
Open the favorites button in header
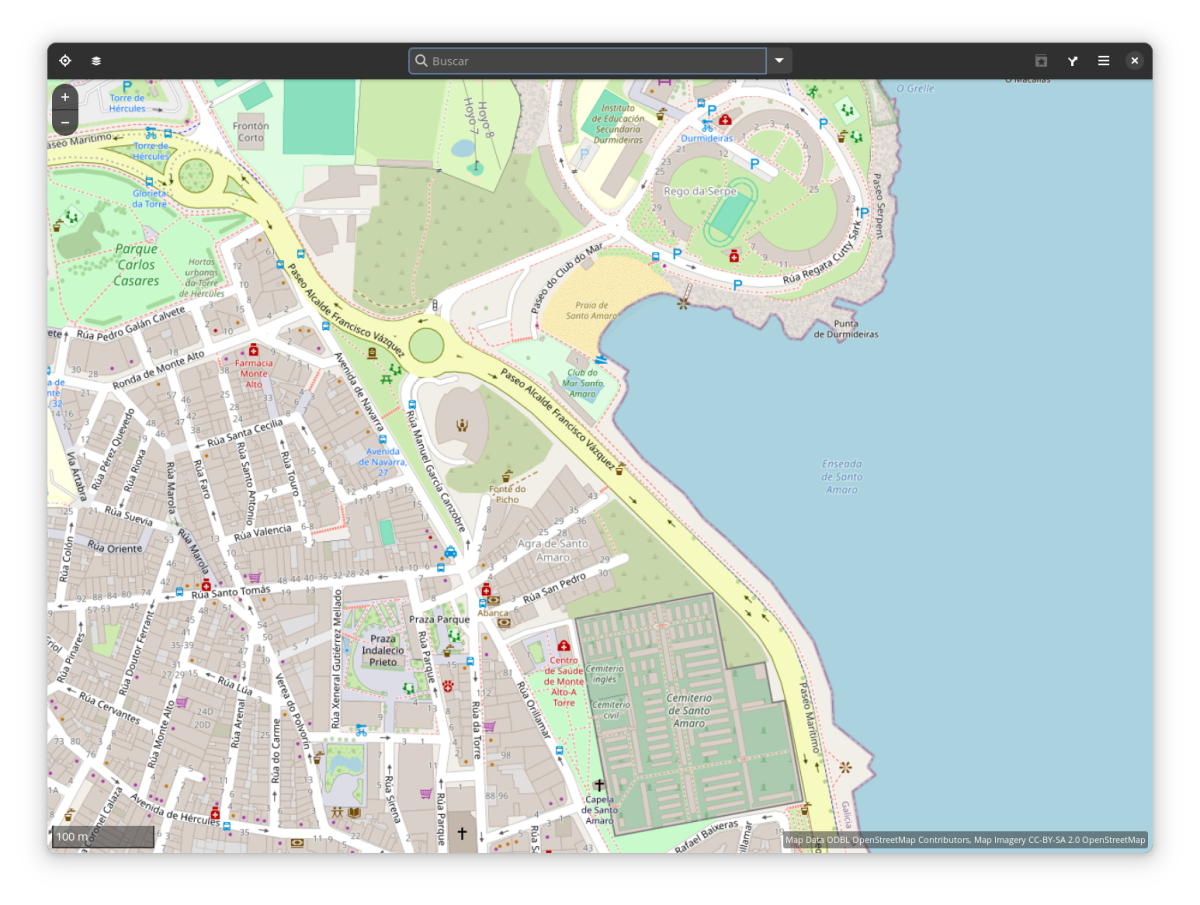(1041, 61)
